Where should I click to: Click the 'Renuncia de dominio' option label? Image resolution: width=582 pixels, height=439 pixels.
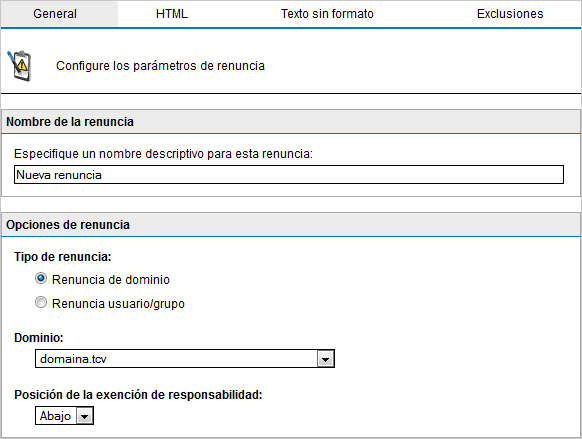click(111, 279)
